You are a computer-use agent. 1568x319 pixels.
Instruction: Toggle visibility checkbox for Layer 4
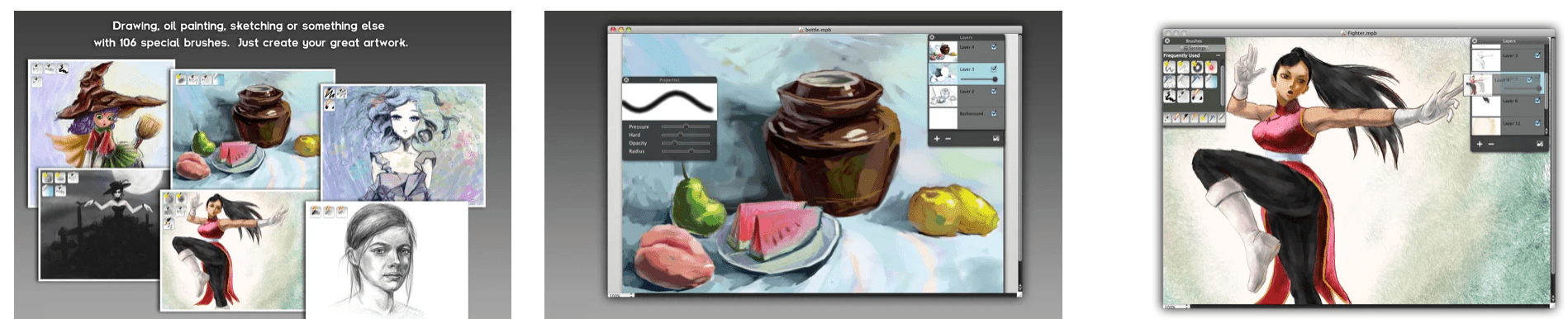click(993, 47)
